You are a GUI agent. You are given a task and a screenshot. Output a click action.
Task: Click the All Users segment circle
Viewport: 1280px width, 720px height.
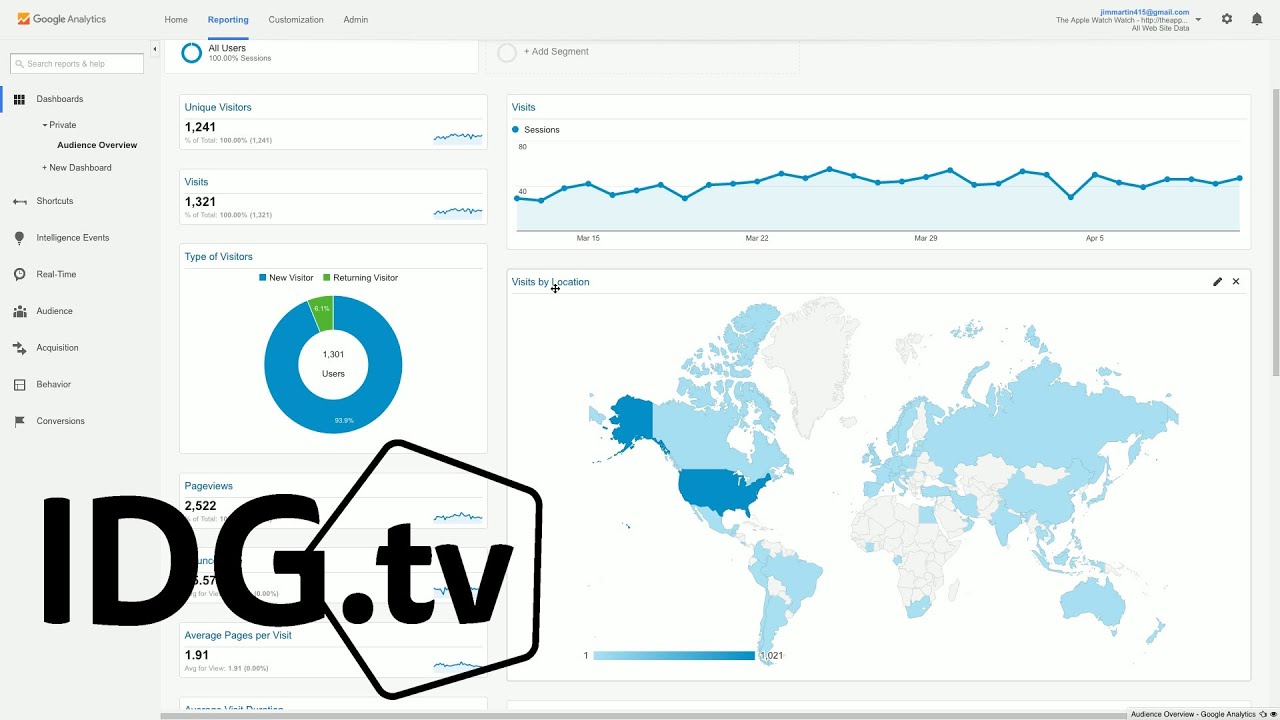coord(191,53)
